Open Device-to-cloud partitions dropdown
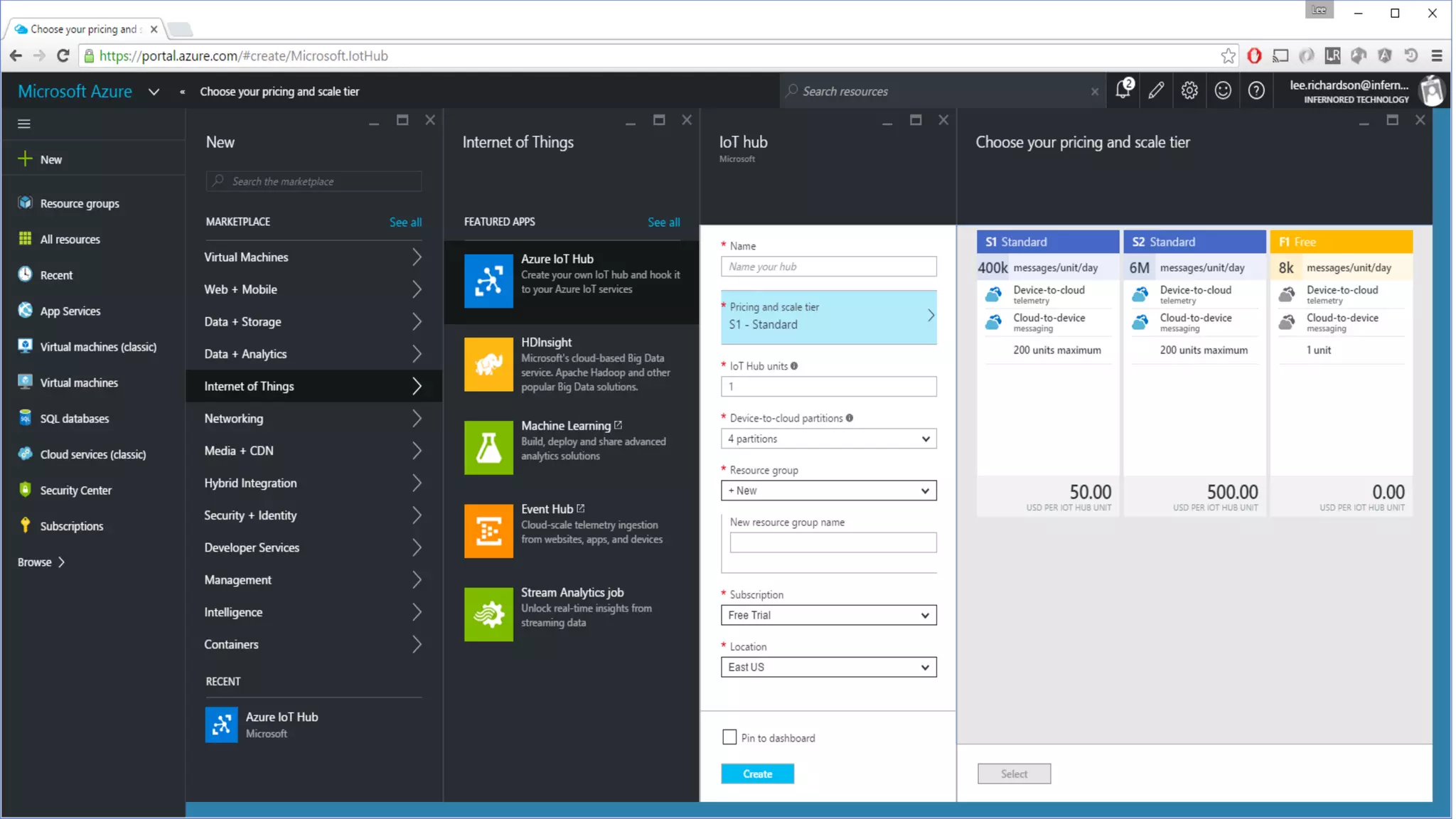This screenshot has height=819, width=1456. click(x=828, y=439)
